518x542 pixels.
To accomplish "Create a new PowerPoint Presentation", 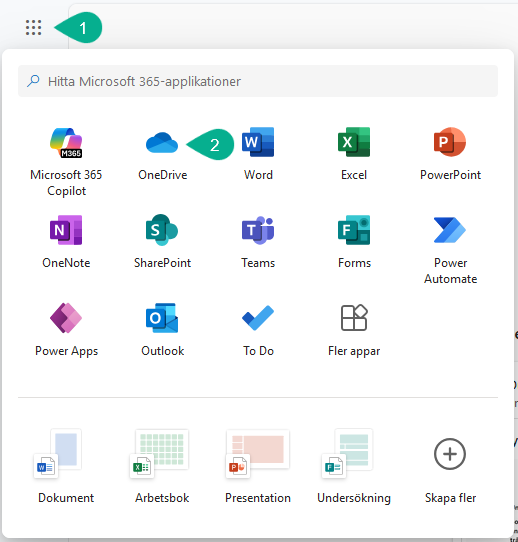I will [x=258, y=466].
